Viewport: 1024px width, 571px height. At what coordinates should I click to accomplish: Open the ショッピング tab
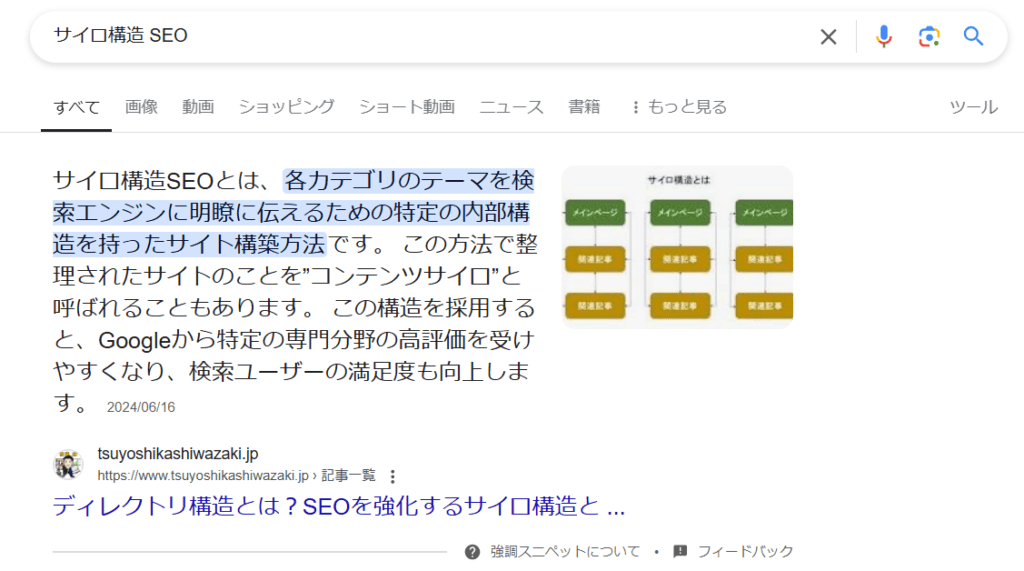coord(286,107)
